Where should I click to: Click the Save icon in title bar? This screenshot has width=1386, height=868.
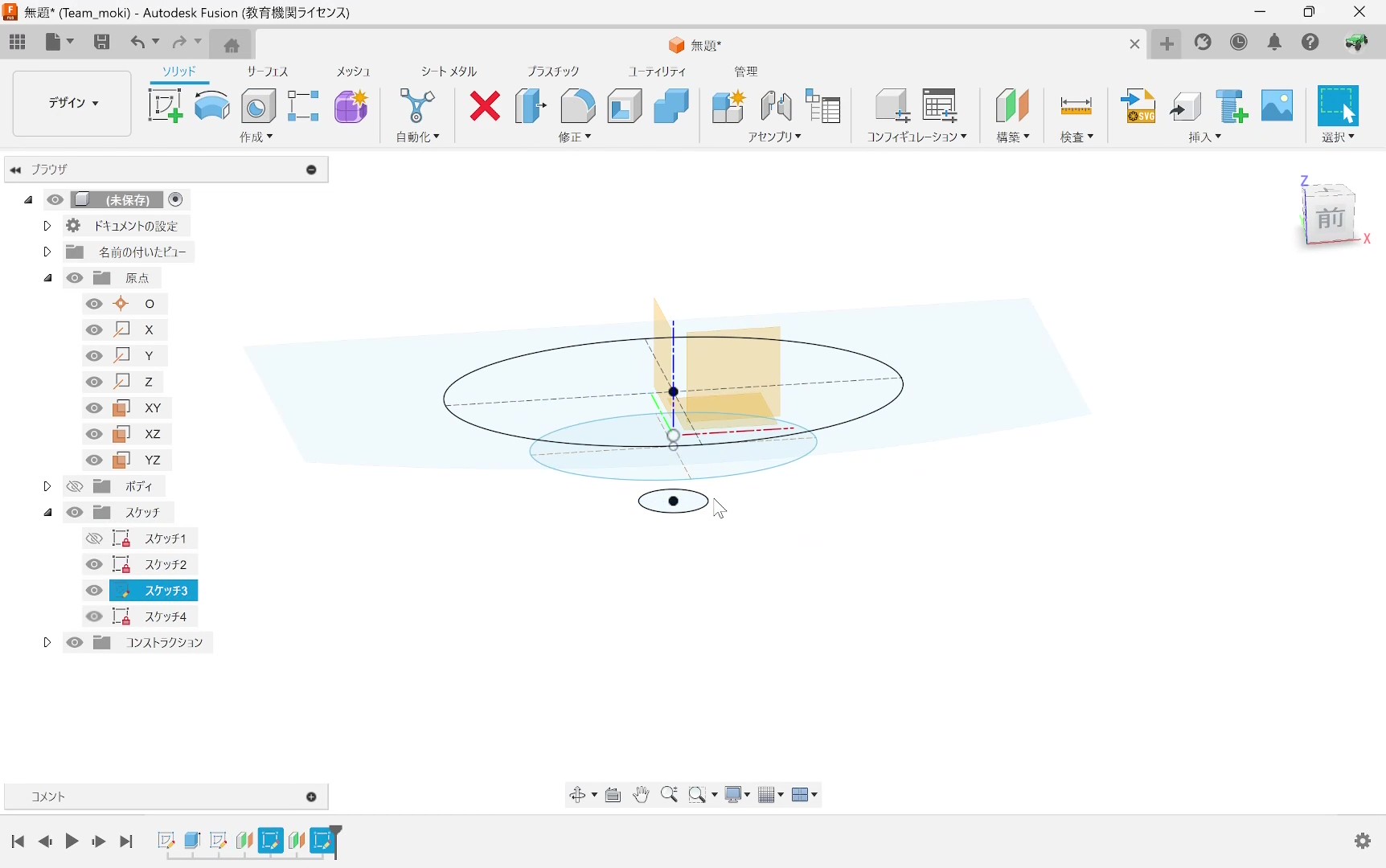(x=102, y=43)
